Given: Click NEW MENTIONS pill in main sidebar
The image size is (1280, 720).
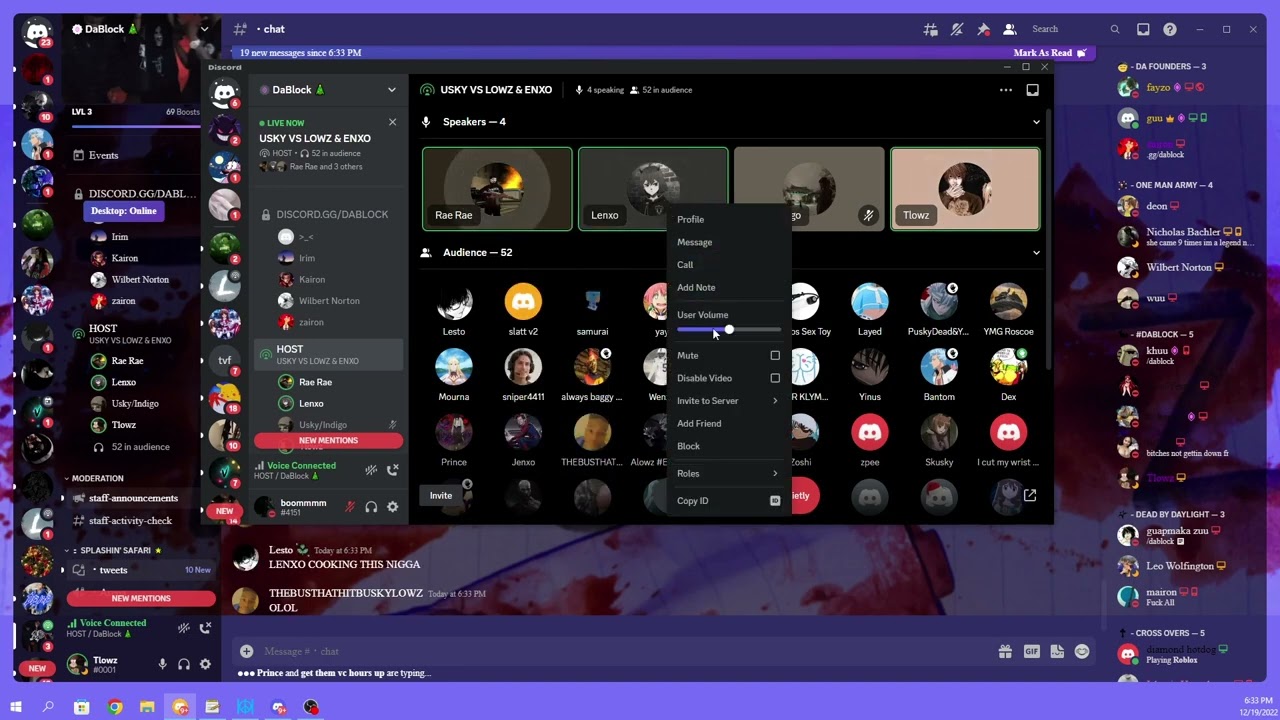Looking at the screenshot, I should pos(141,598).
